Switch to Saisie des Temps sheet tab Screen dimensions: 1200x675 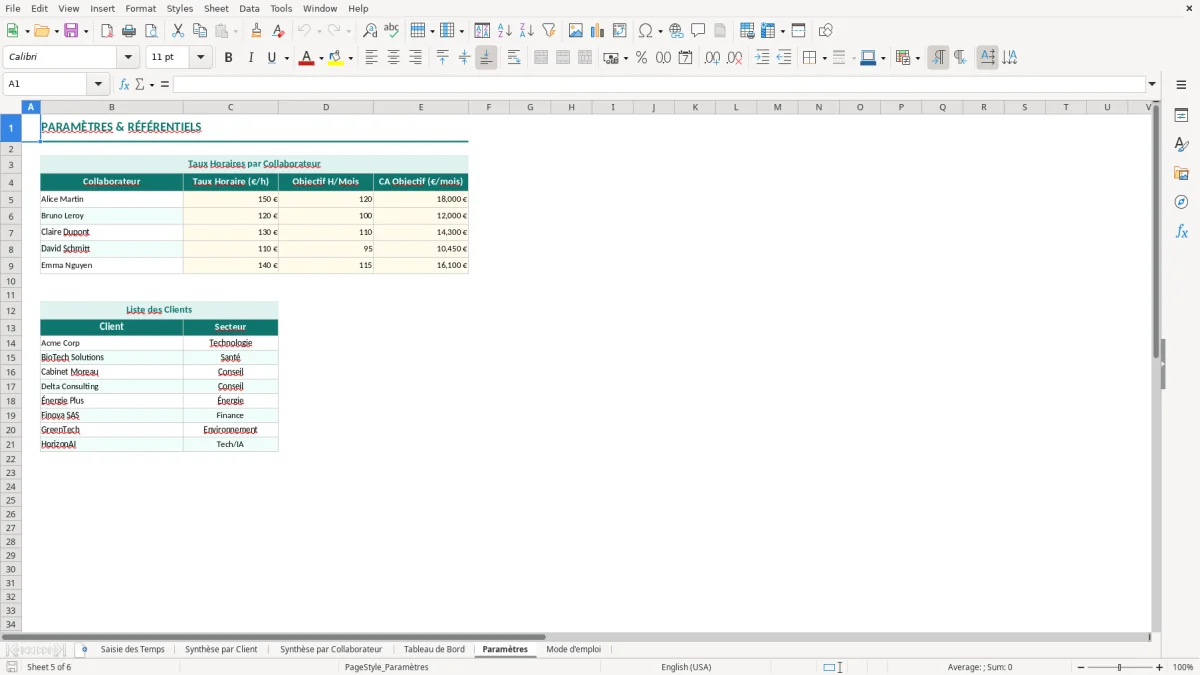(x=132, y=649)
